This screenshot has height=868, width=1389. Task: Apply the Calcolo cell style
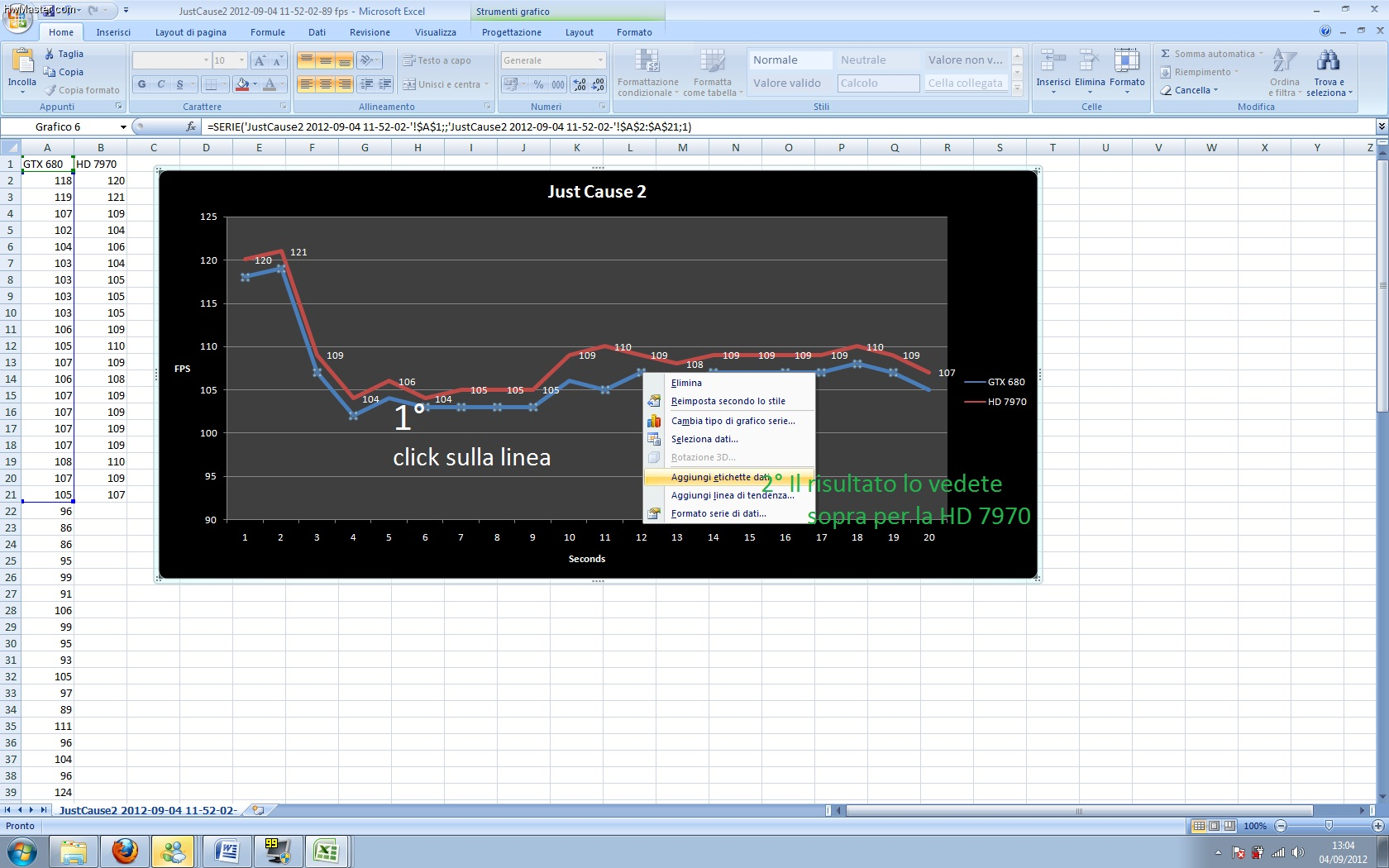[878, 83]
